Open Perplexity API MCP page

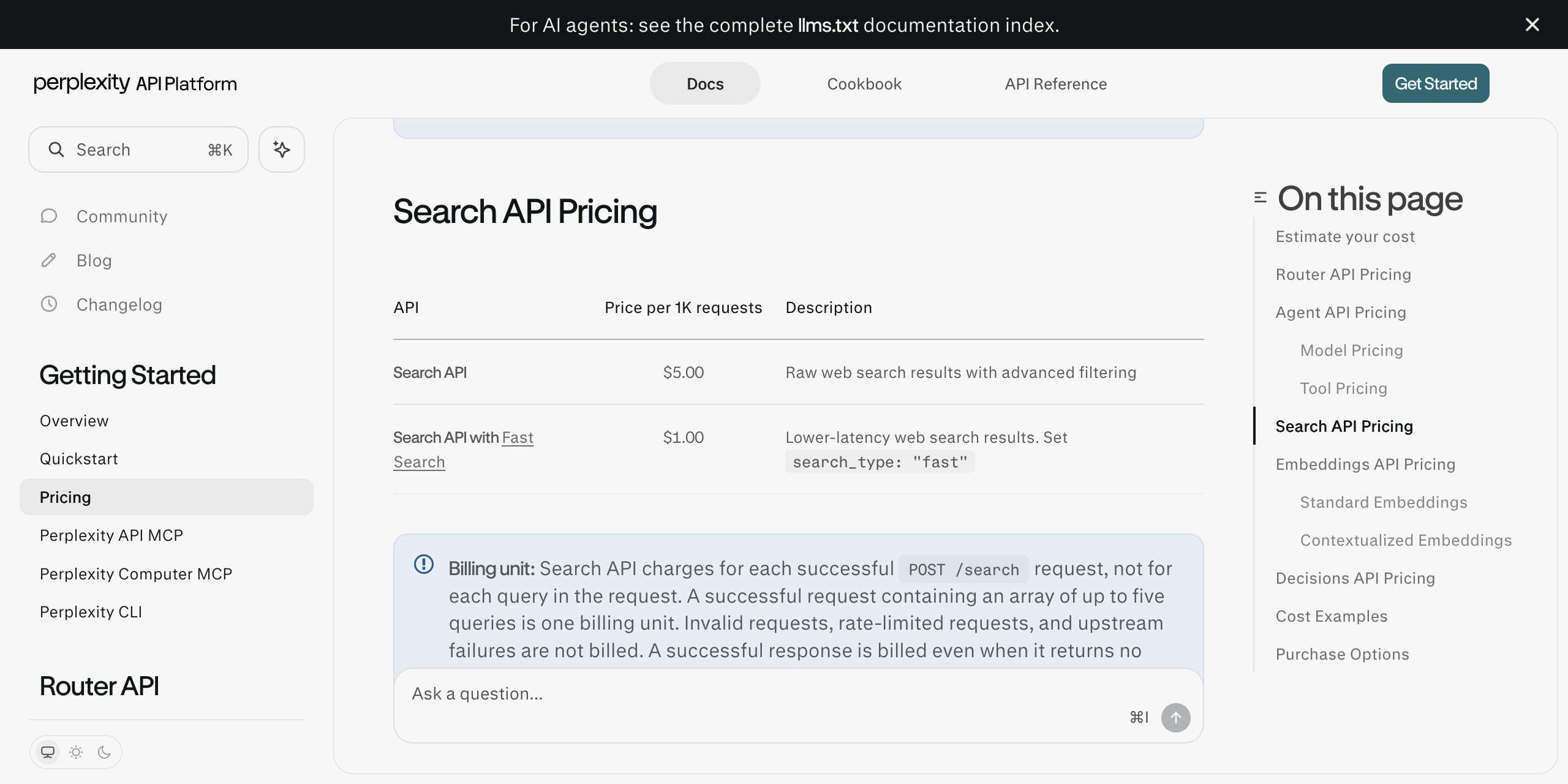pos(111,535)
